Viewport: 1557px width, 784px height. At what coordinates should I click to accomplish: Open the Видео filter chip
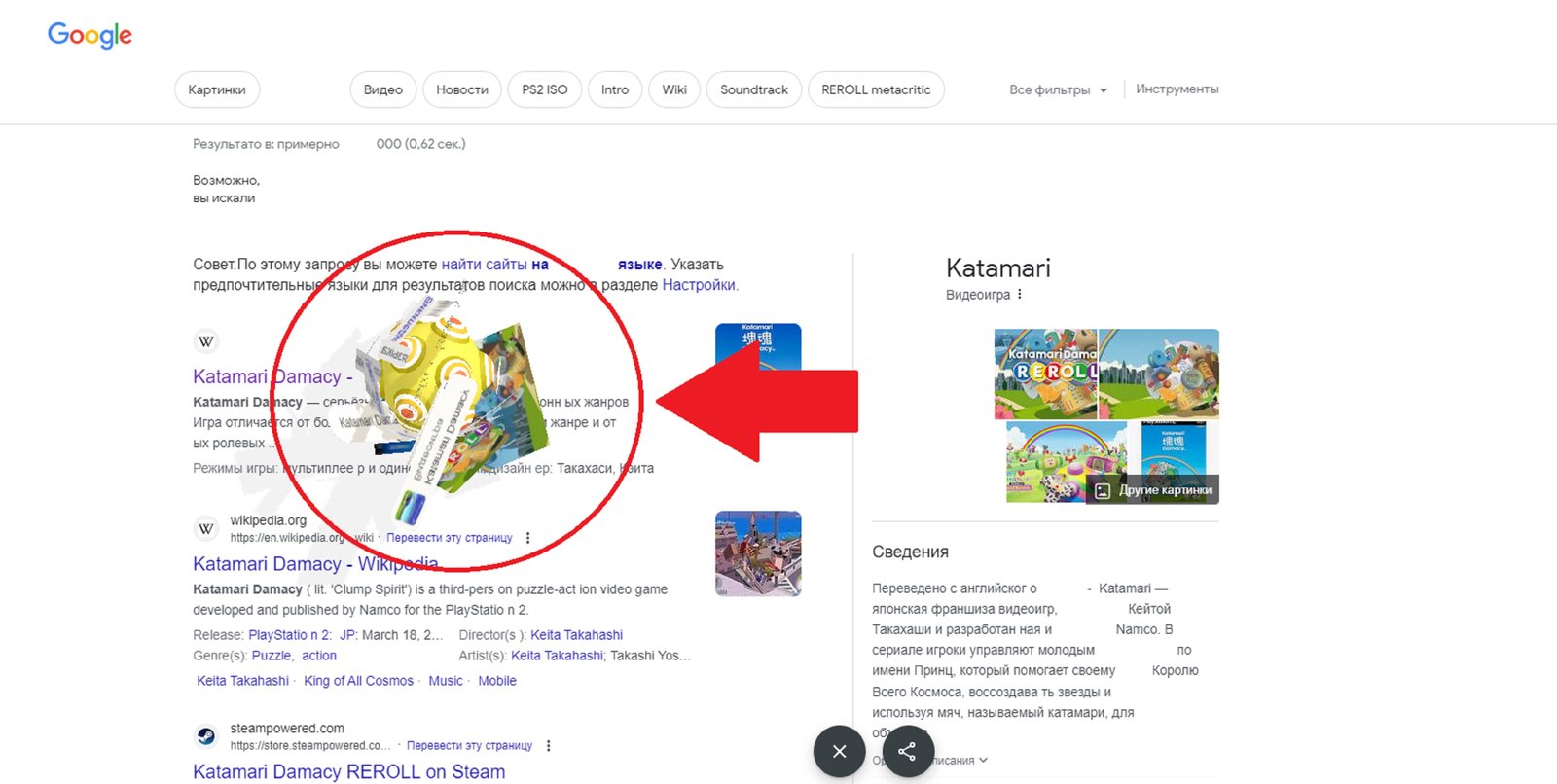[383, 89]
